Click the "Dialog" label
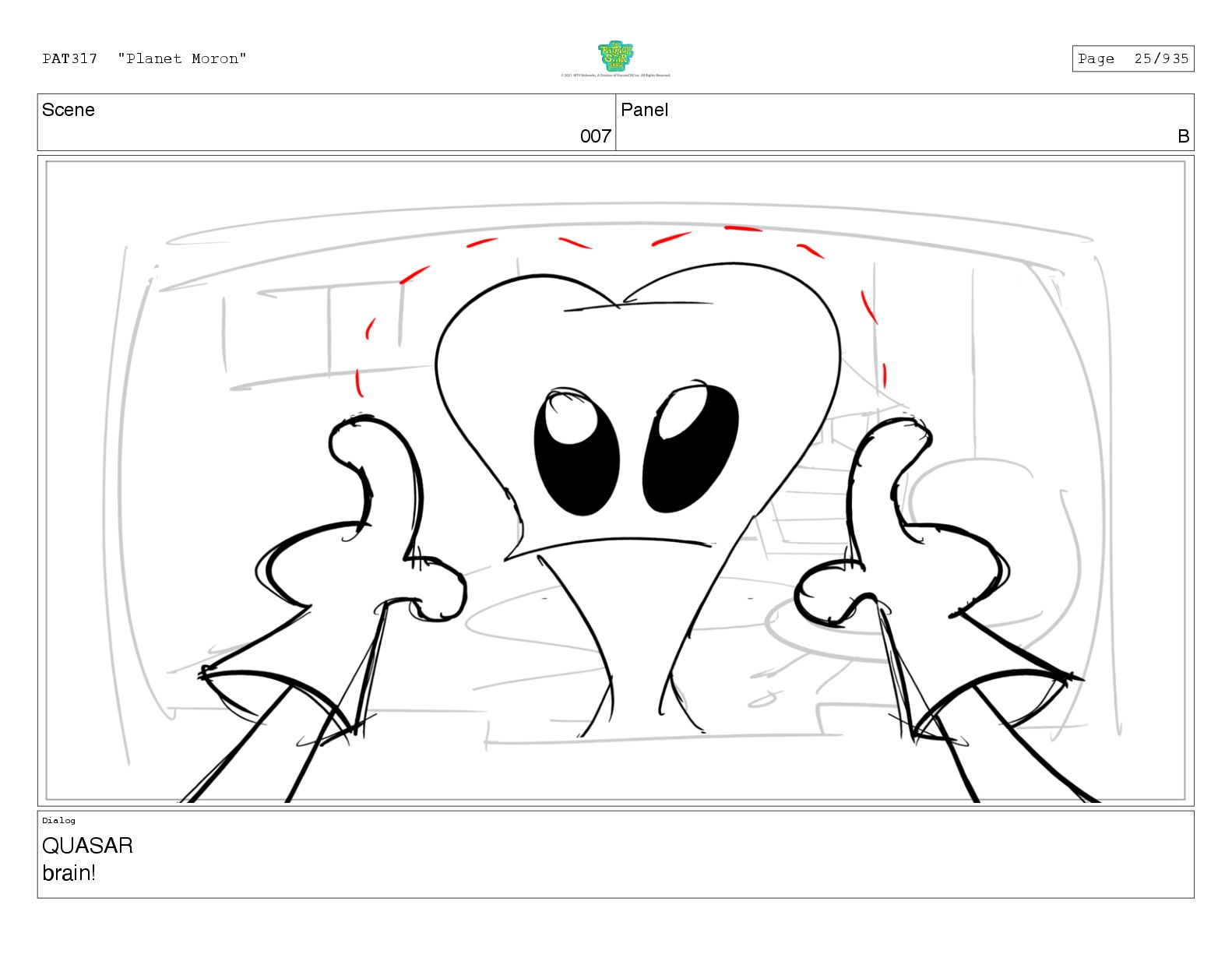1232x954 pixels. pos(59,820)
